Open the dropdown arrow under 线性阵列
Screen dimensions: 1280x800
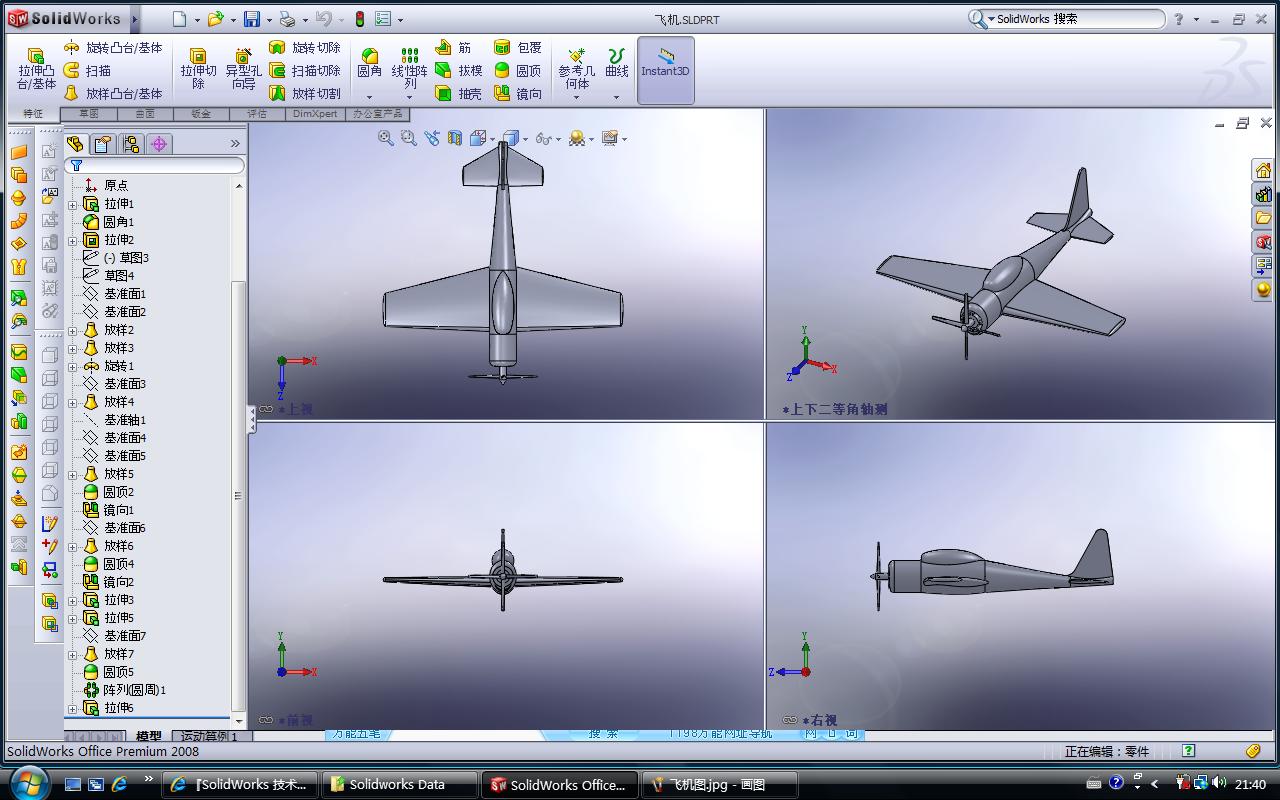[x=409, y=97]
